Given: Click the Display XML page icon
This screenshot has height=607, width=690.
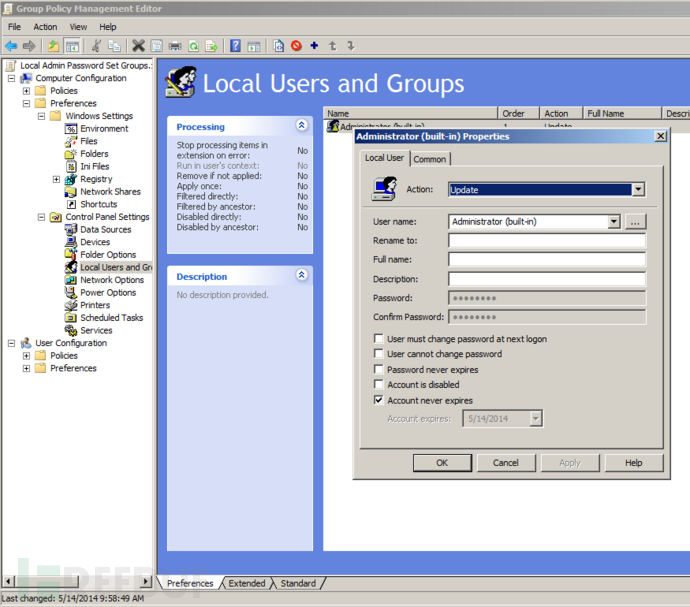Looking at the screenshot, I should tap(278, 46).
